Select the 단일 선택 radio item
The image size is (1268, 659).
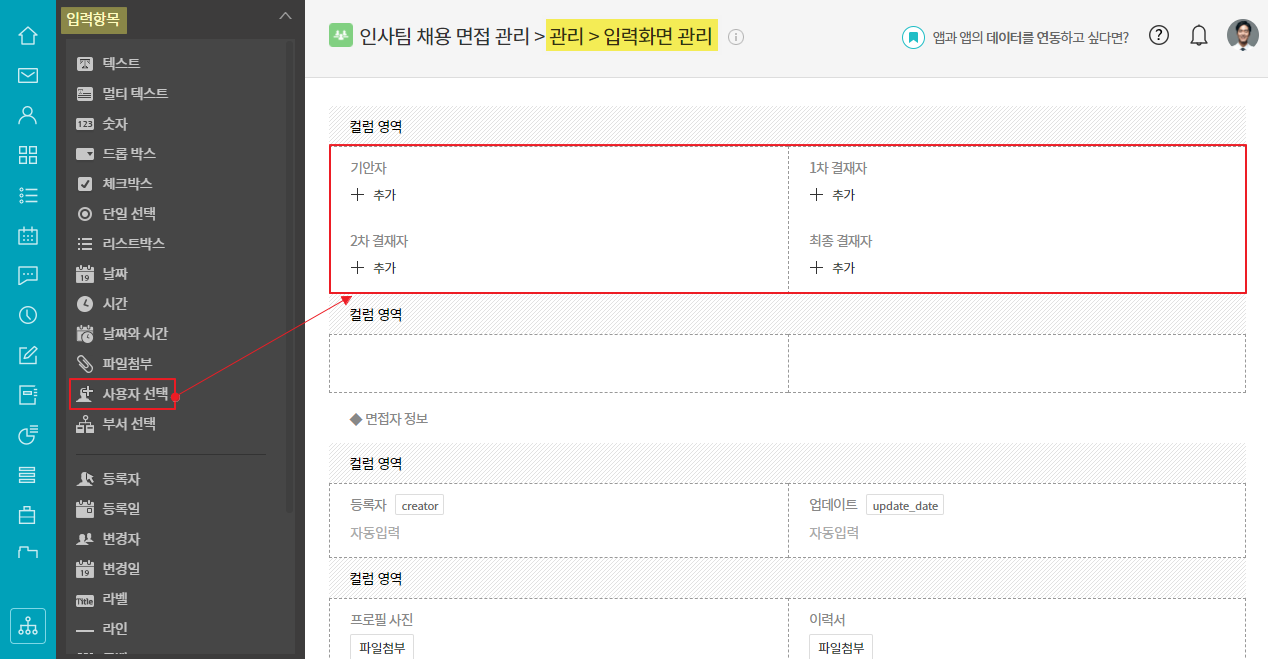(x=128, y=214)
